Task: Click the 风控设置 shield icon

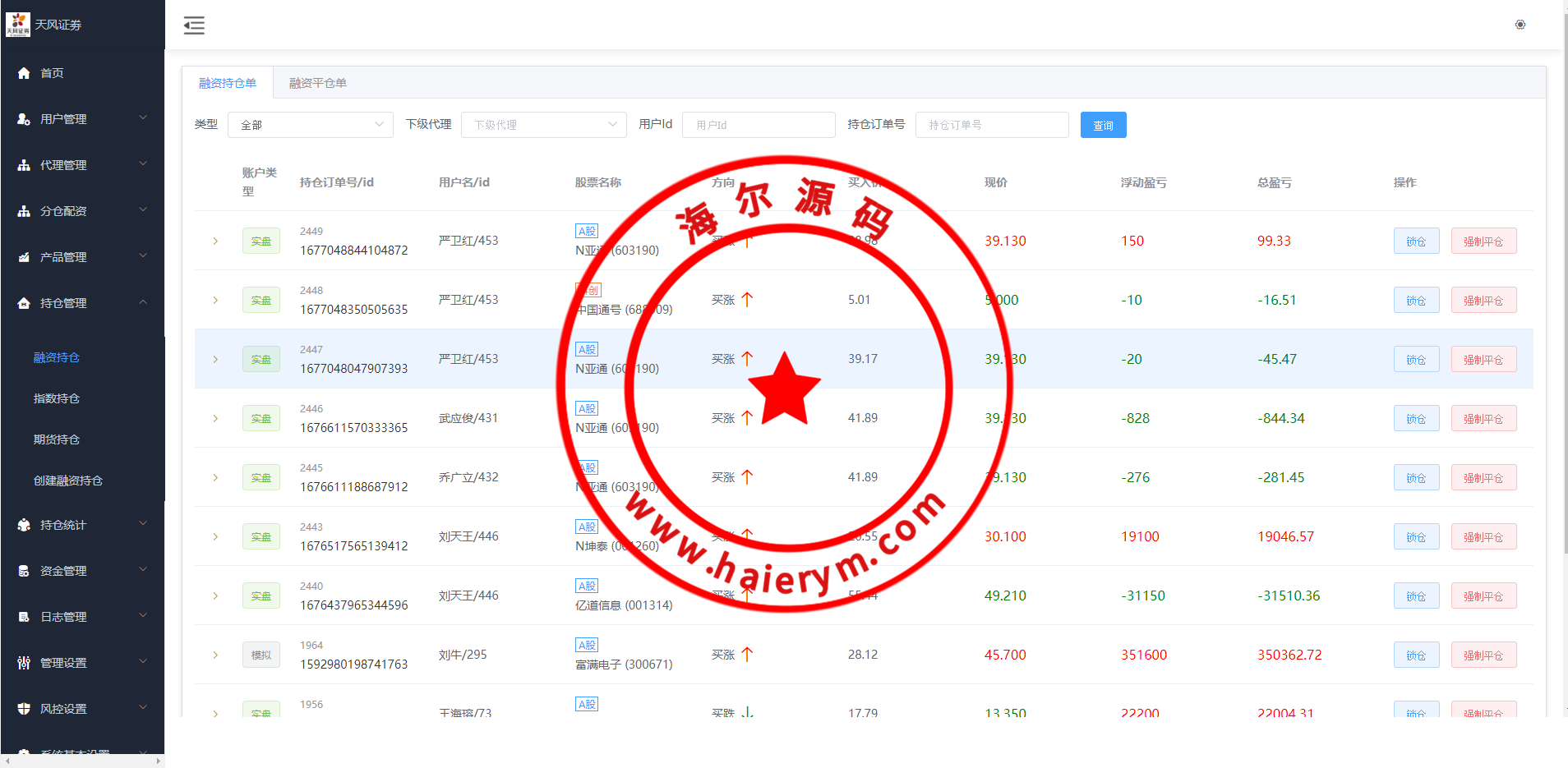Action: click(24, 709)
